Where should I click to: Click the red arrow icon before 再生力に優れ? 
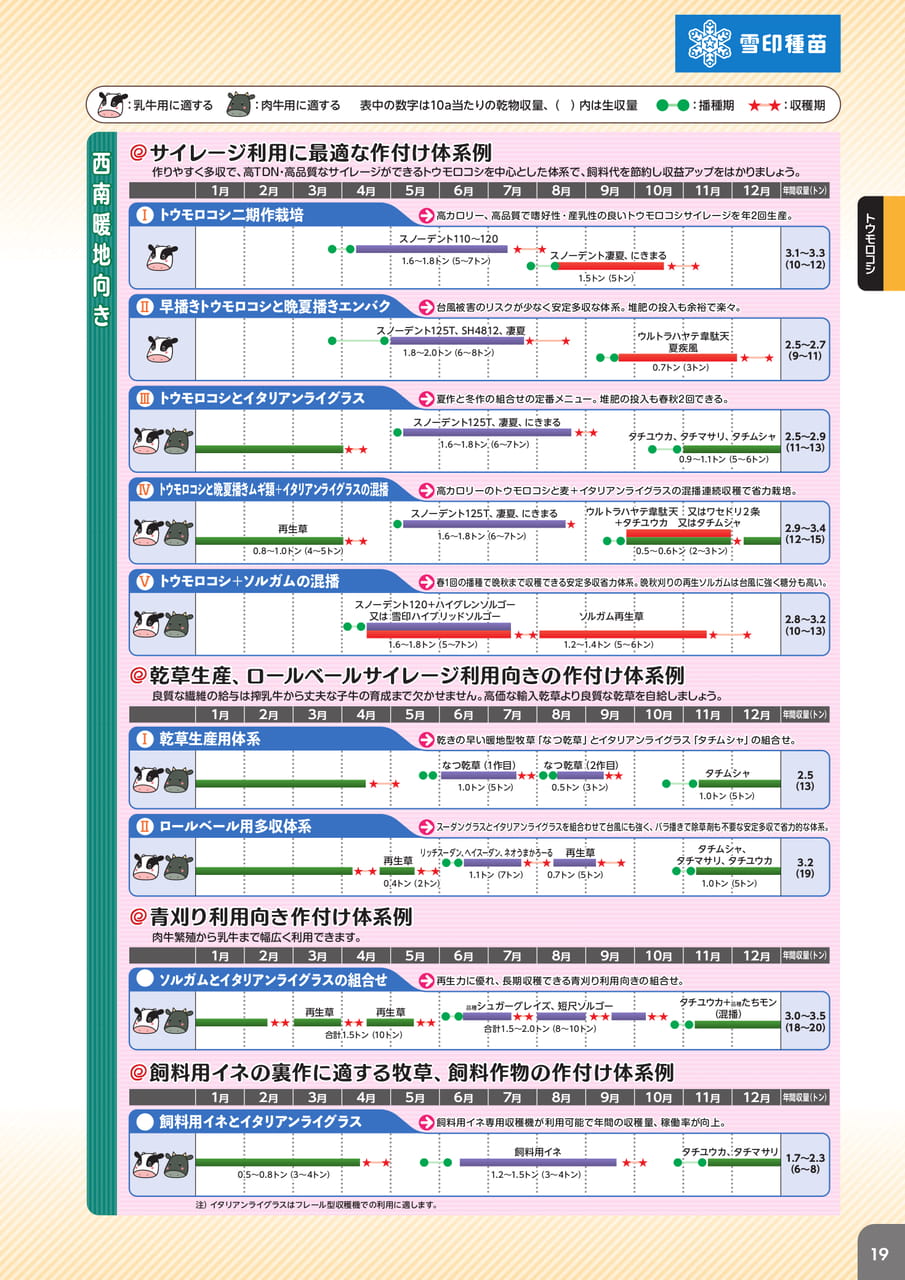point(426,980)
